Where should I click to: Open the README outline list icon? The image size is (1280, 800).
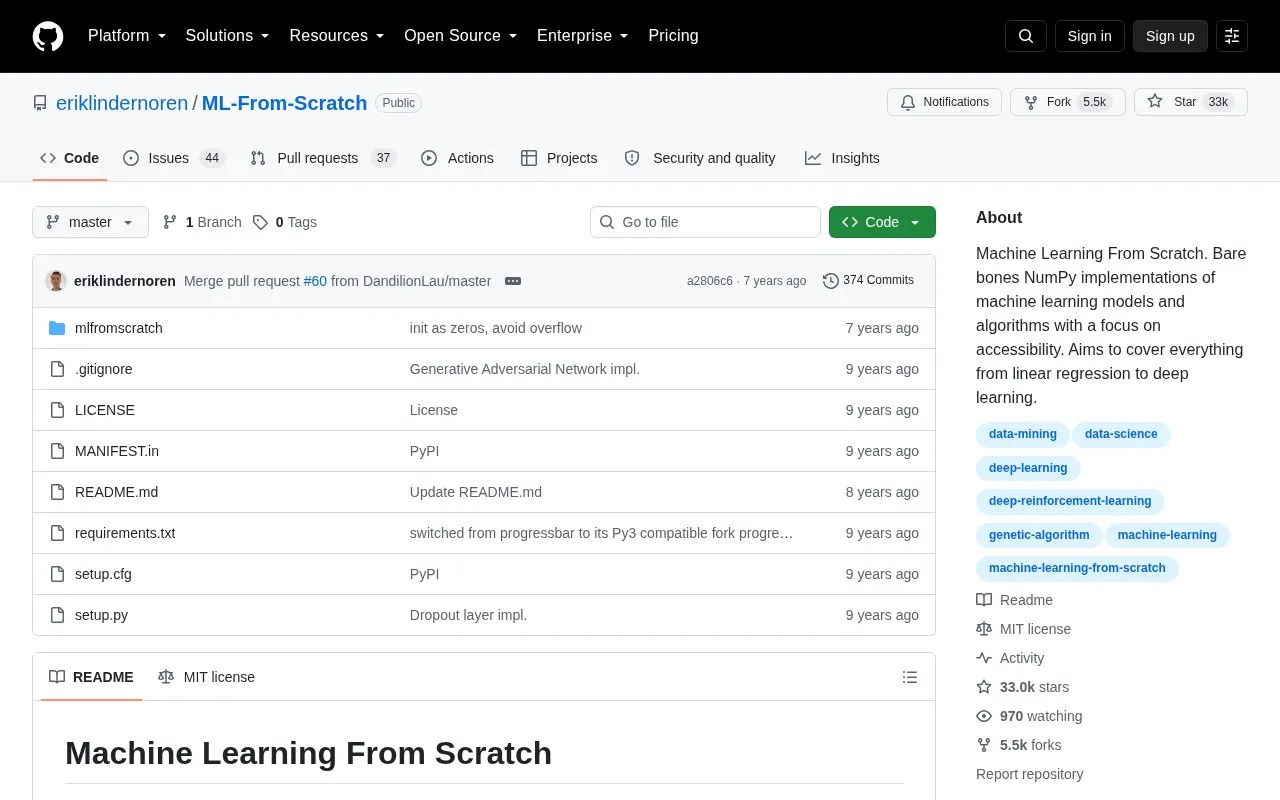[x=910, y=677]
